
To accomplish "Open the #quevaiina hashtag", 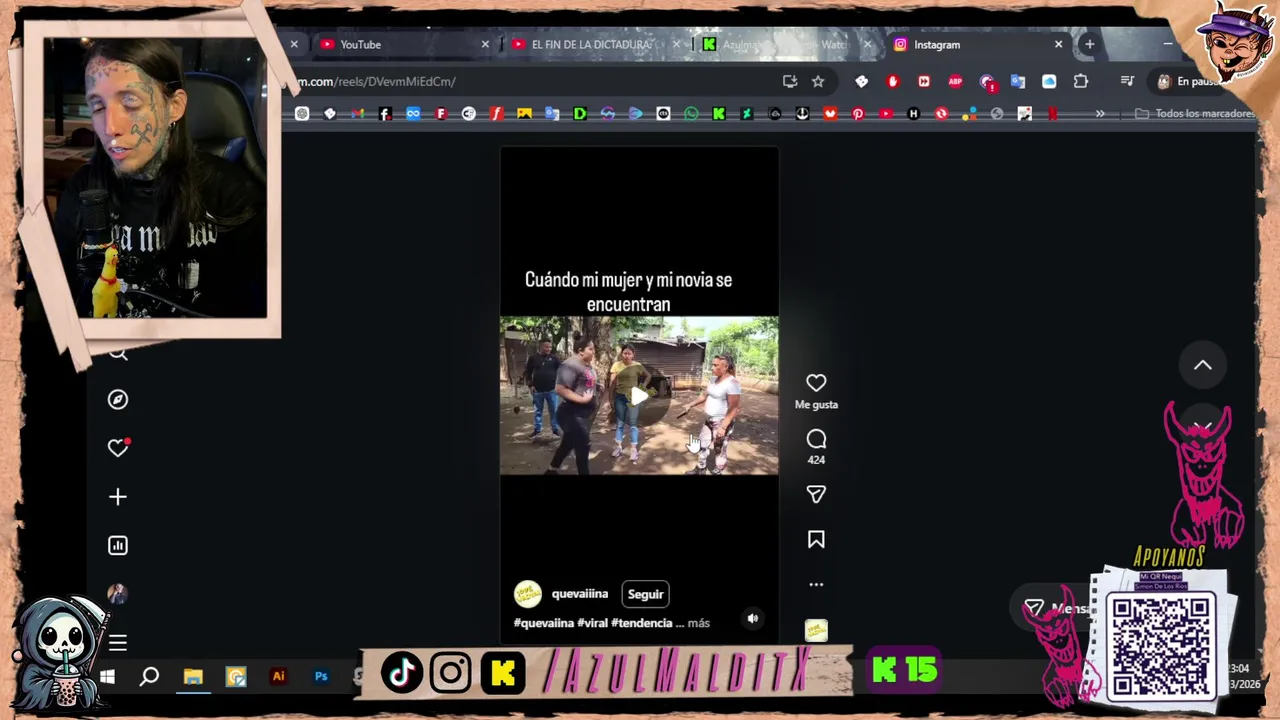I will (x=544, y=623).
